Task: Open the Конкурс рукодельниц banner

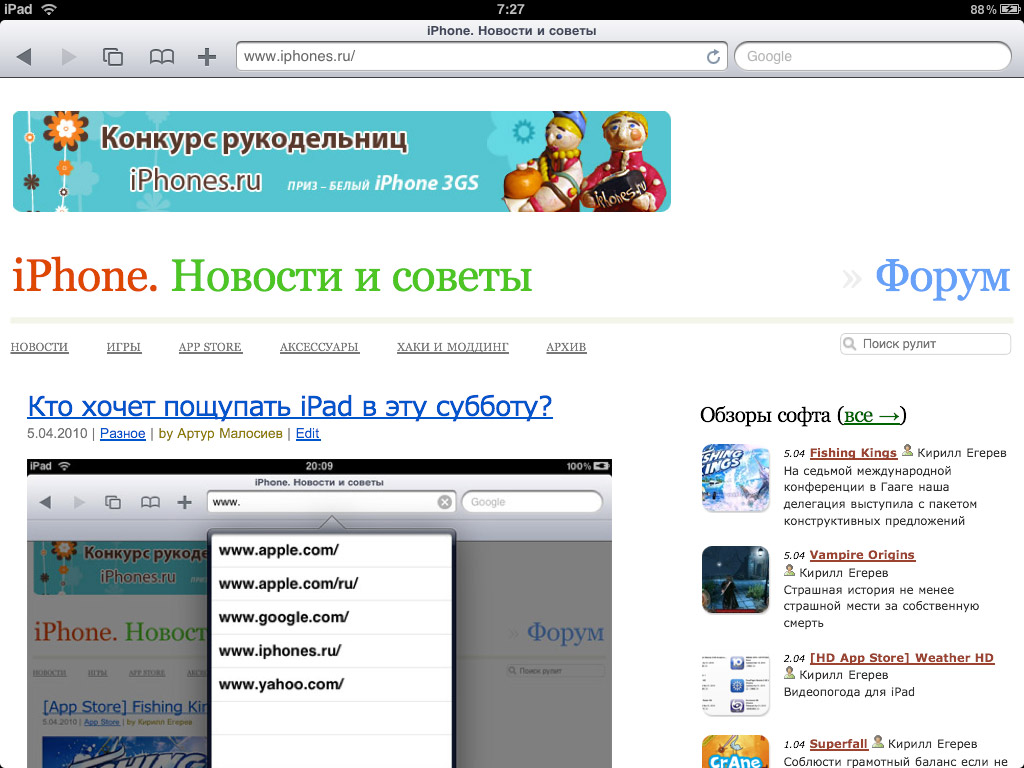Action: 342,161
